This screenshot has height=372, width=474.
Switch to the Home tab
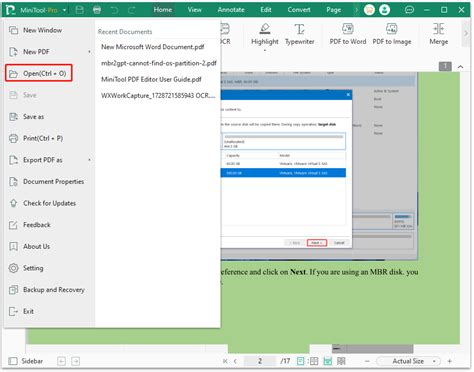[x=163, y=10]
